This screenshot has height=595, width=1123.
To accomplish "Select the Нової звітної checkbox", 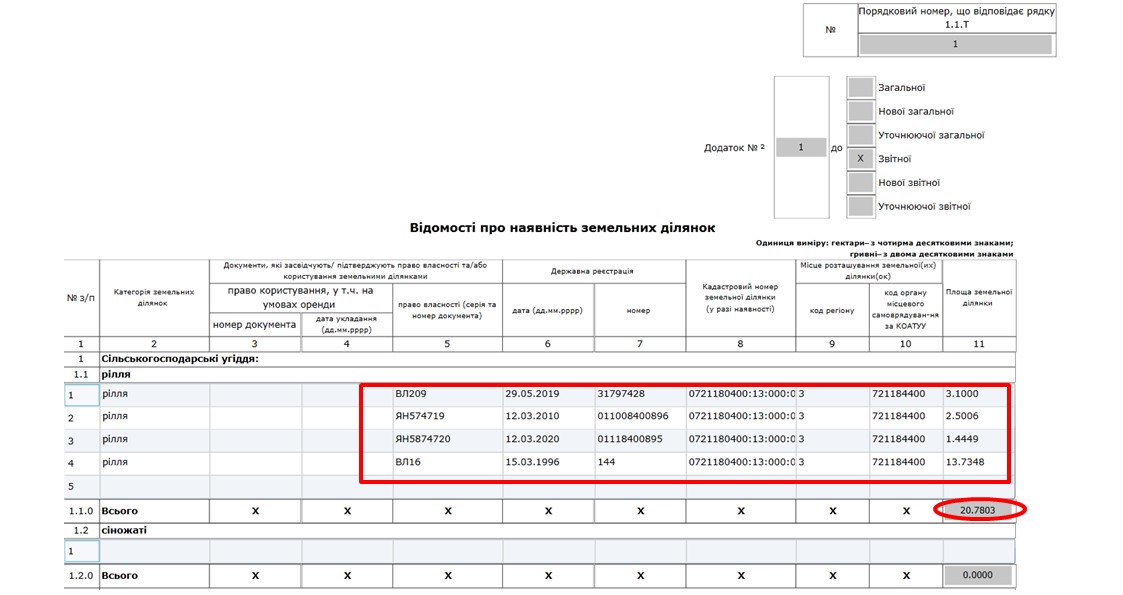I will pos(860,183).
